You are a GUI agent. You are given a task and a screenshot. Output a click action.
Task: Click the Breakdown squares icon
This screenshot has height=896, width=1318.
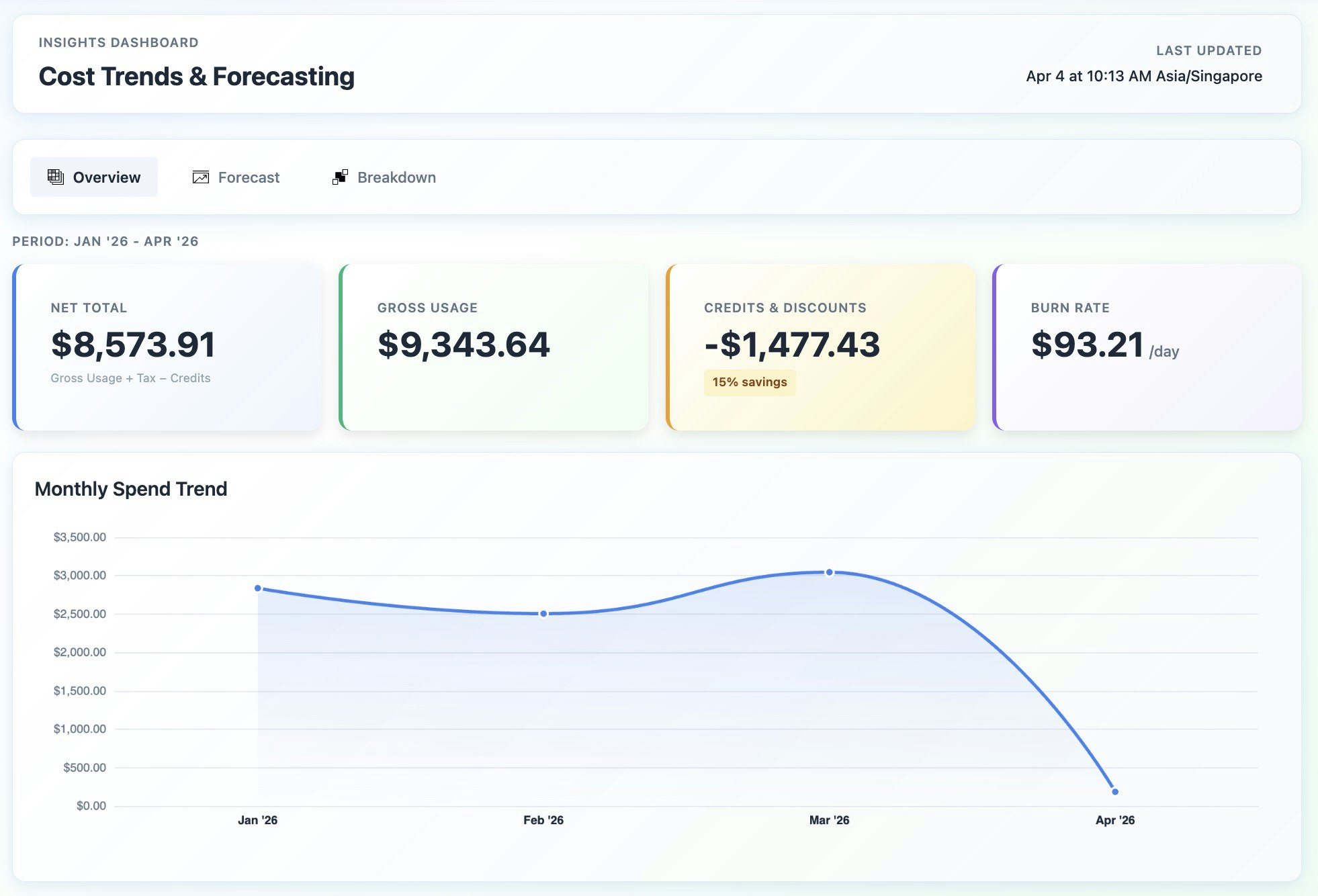[x=340, y=177]
